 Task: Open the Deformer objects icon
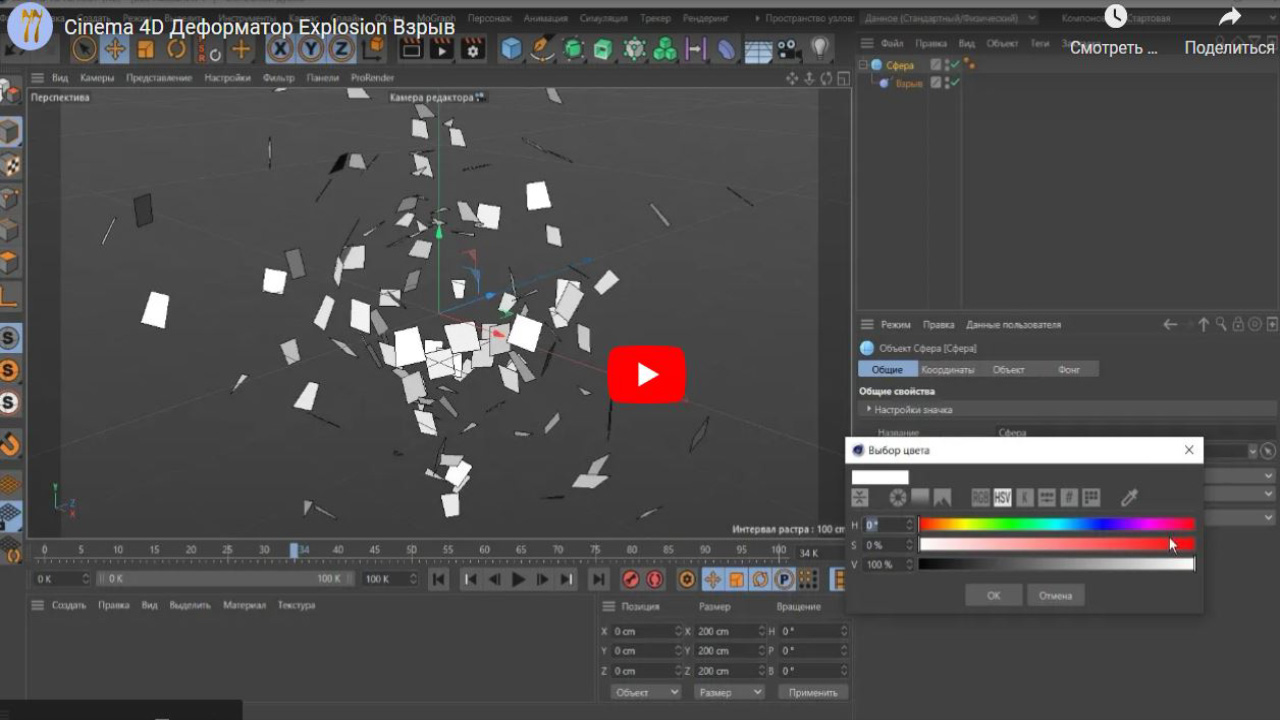pyautogui.click(x=726, y=49)
